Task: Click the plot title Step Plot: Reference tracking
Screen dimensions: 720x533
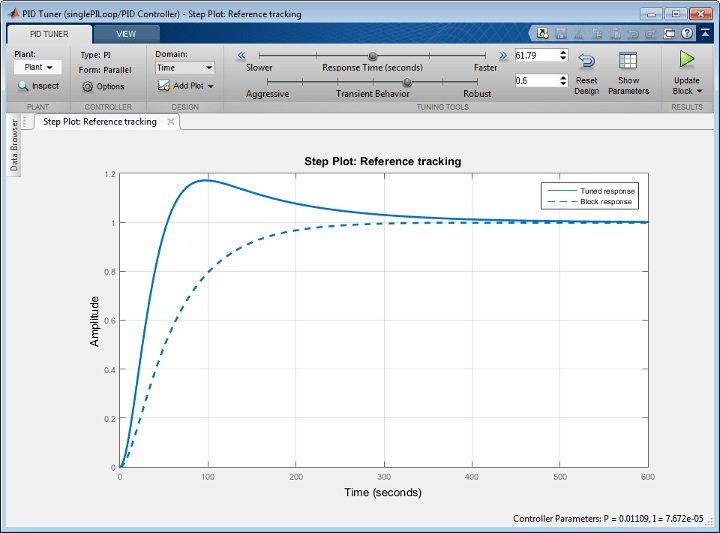Action: [x=382, y=161]
